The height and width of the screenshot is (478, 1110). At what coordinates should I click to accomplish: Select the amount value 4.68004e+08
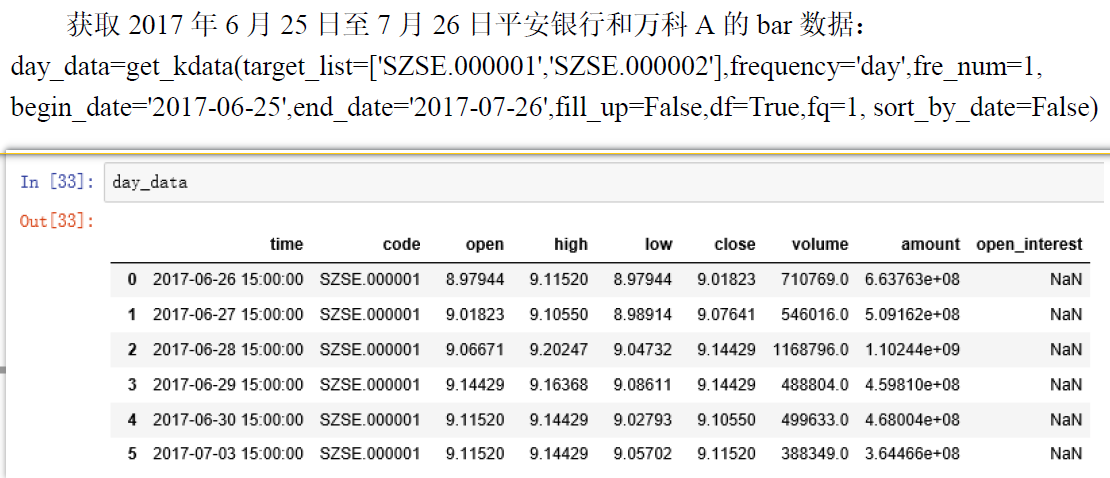(912, 419)
